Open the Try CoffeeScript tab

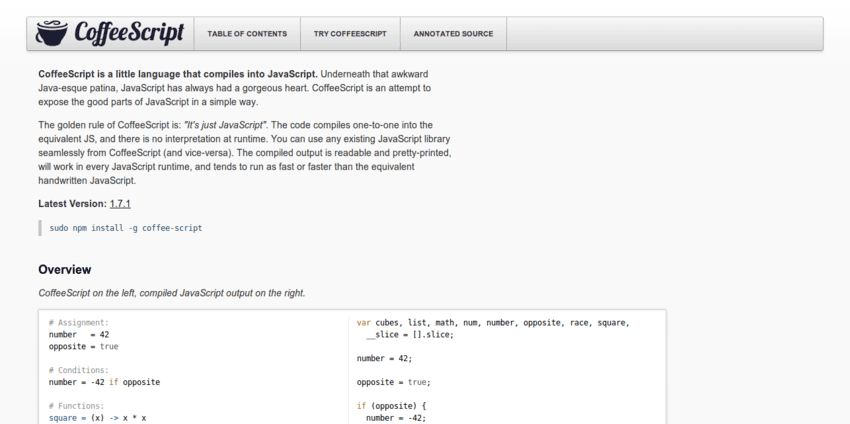point(350,34)
